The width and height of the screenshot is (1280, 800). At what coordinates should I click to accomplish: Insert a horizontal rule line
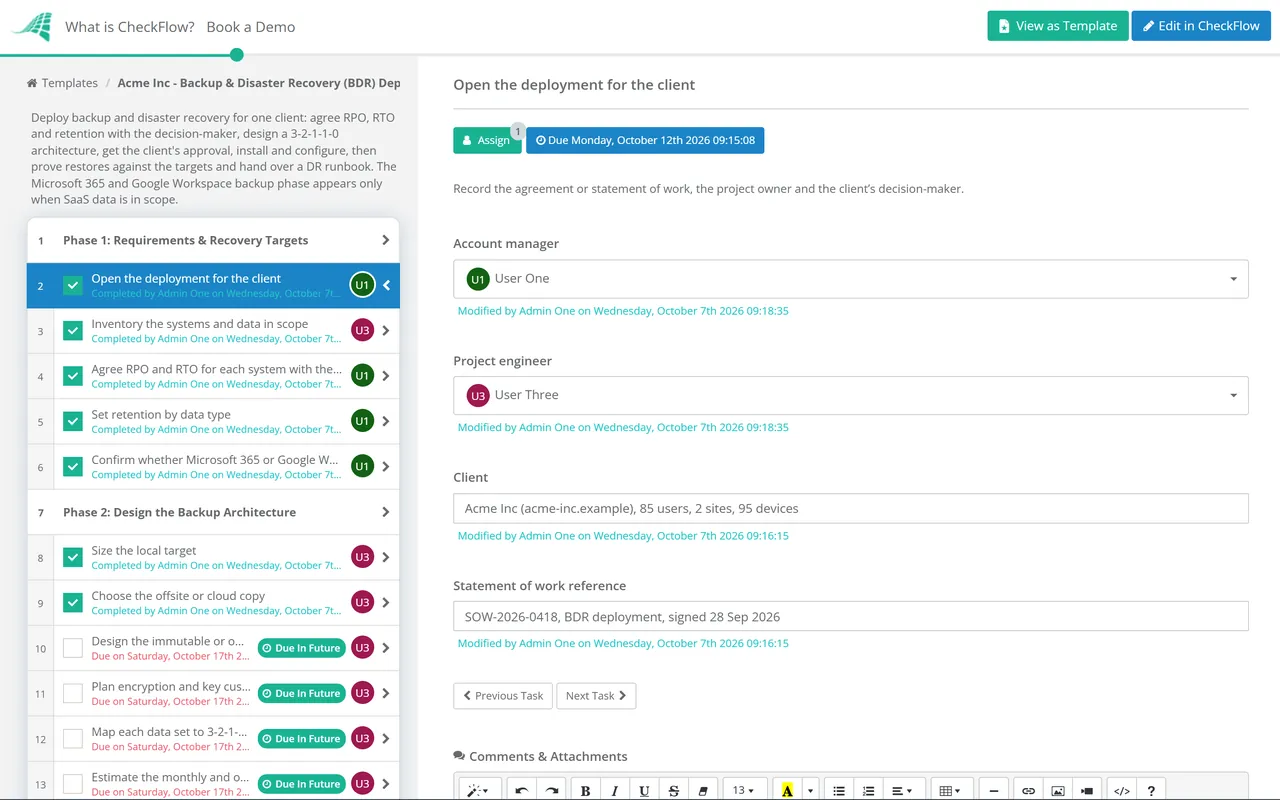(x=994, y=790)
